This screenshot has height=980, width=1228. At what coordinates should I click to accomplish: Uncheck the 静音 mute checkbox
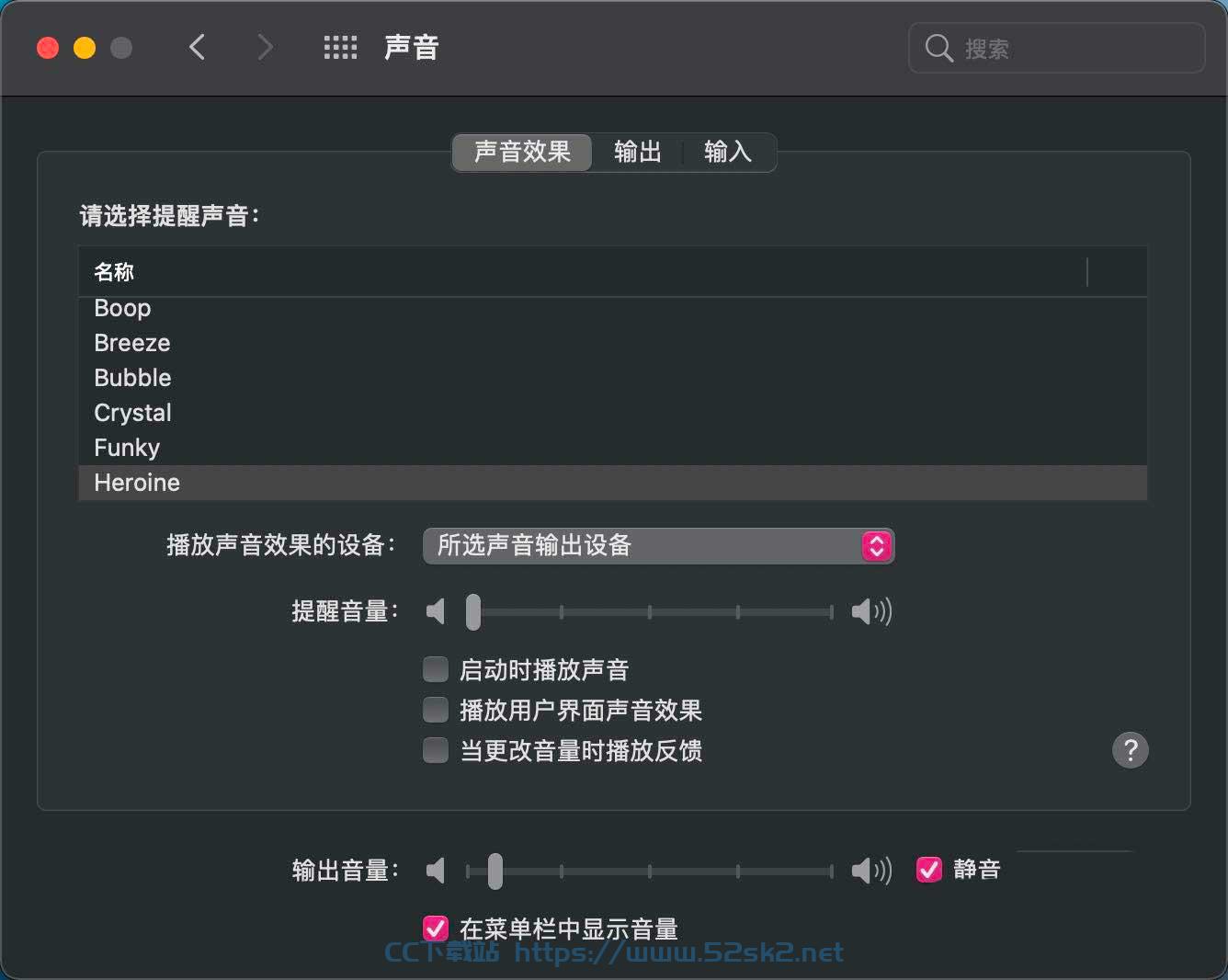click(x=929, y=869)
